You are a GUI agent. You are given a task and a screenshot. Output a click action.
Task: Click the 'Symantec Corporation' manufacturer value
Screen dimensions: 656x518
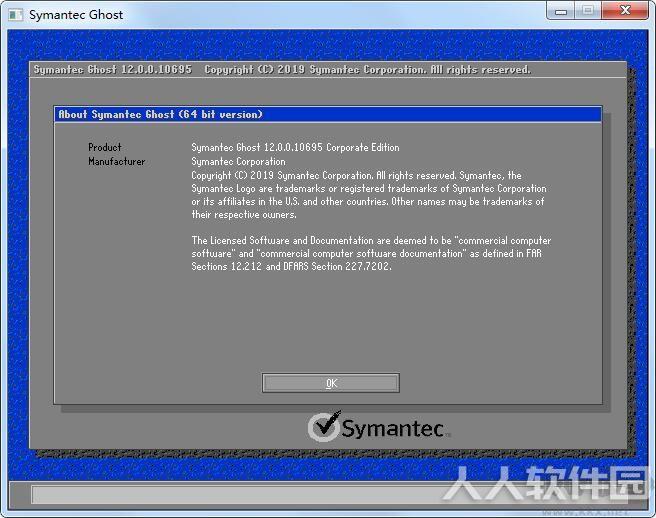238,162
